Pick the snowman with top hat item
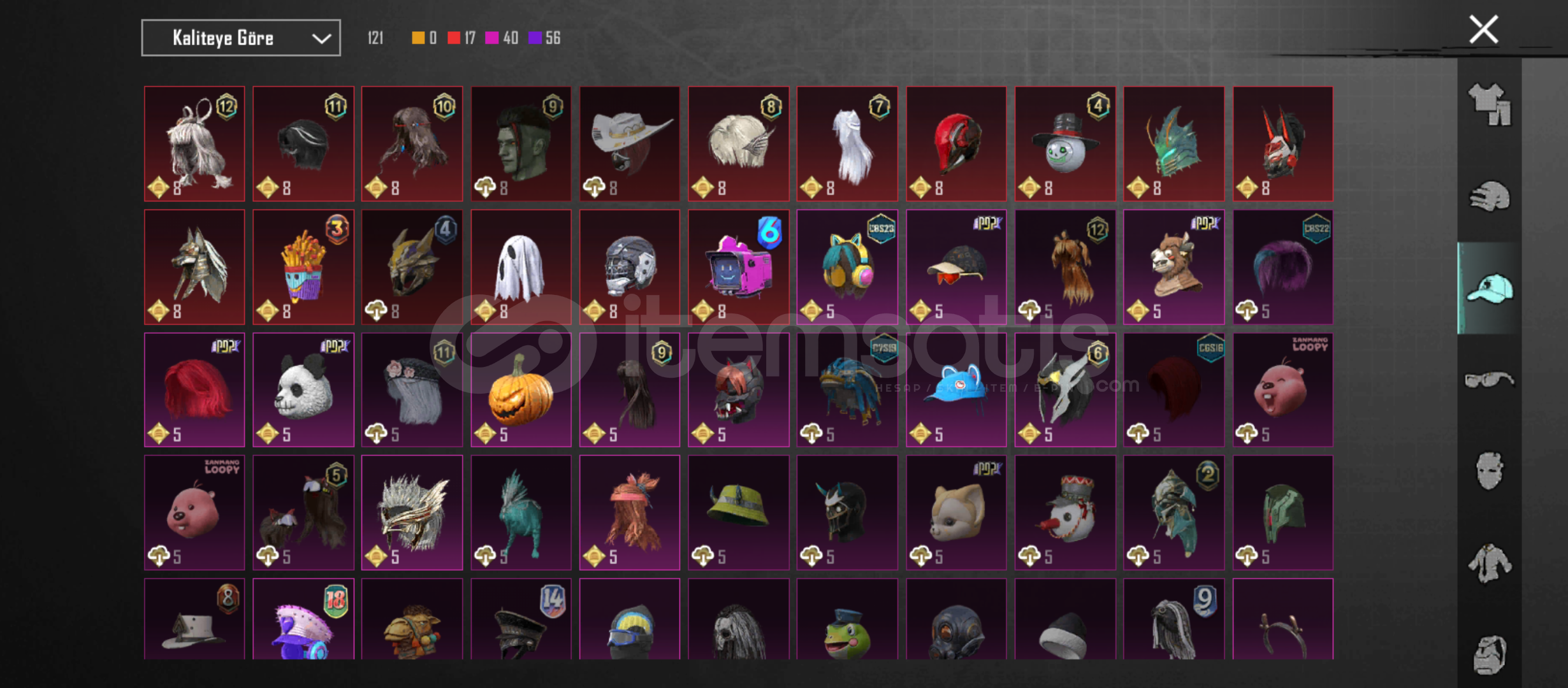1568x688 pixels. point(1065,144)
